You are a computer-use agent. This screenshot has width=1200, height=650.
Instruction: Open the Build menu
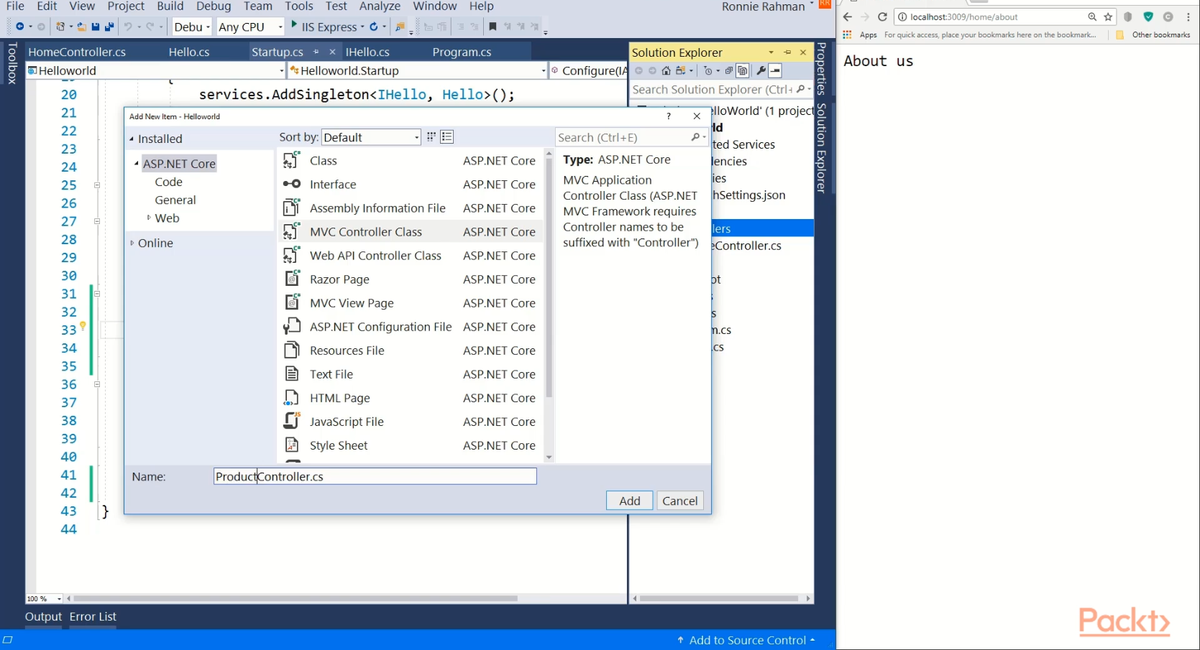[x=170, y=6]
